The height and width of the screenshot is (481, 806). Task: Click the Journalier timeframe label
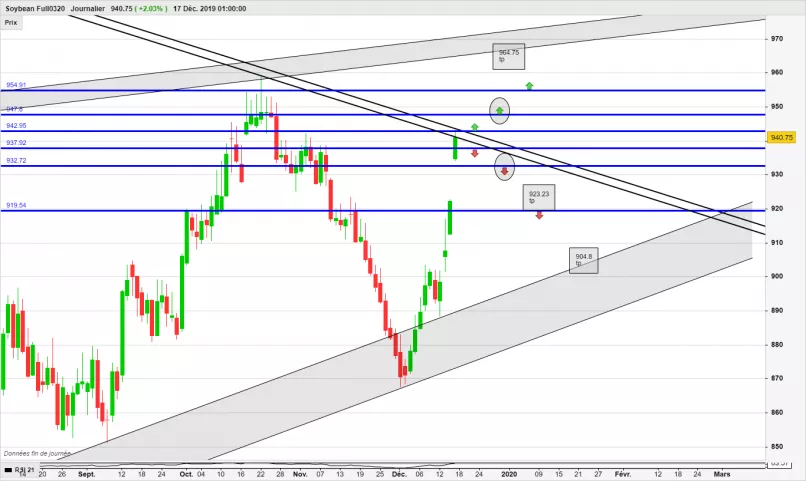coord(88,9)
